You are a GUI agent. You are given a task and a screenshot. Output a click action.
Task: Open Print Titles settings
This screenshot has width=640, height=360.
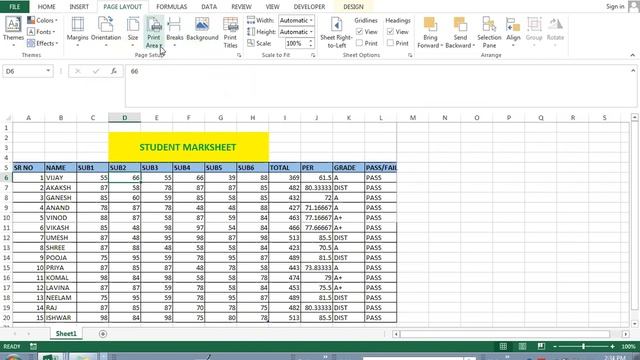[230, 33]
